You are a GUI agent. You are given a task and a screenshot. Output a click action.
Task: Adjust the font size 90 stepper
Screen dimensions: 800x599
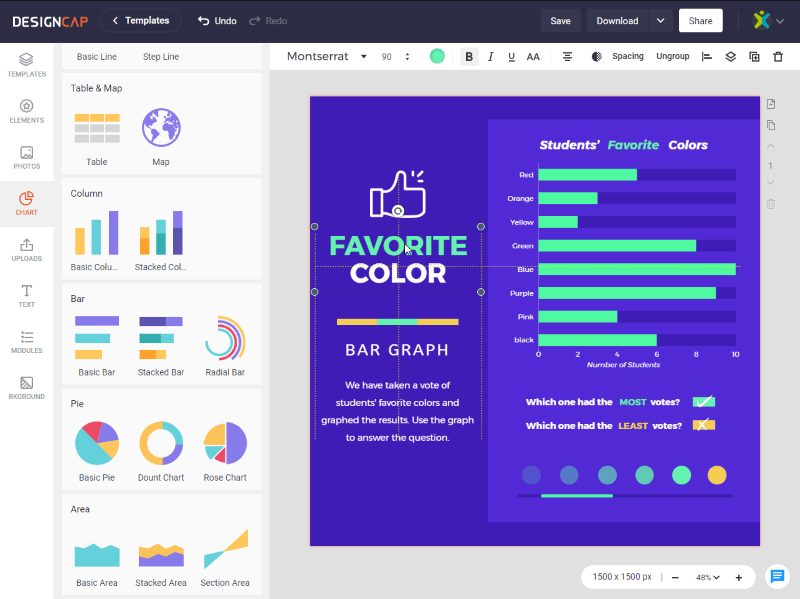coord(407,57)
